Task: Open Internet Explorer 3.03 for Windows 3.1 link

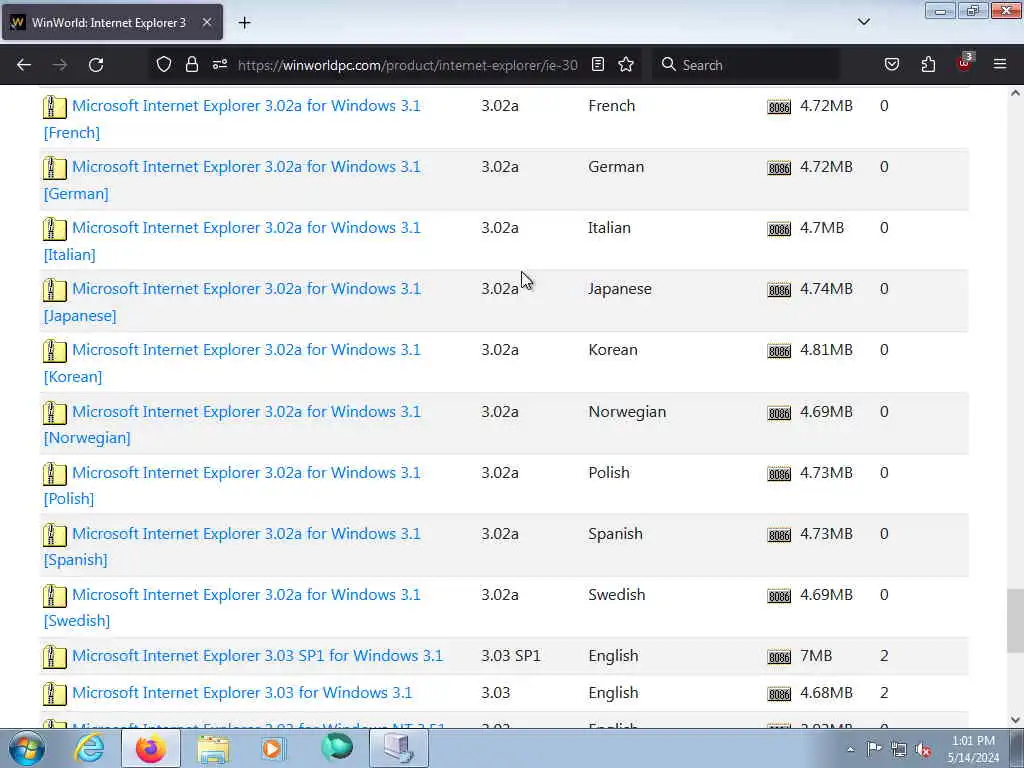Action: pos(242,692)
